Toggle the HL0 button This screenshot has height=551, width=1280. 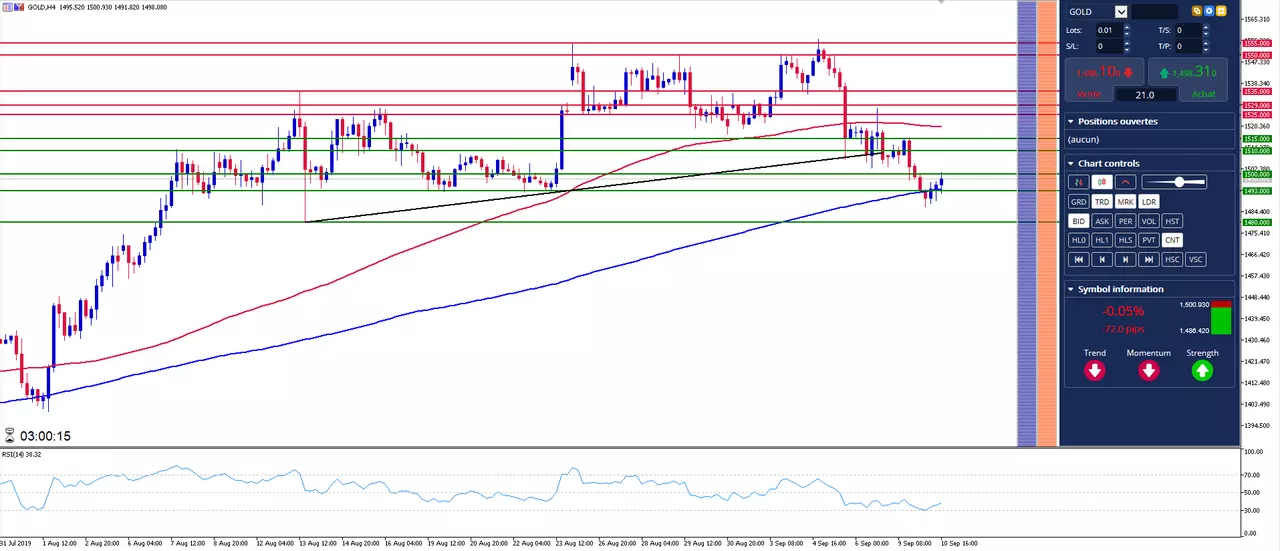(x=1078, y=240)
